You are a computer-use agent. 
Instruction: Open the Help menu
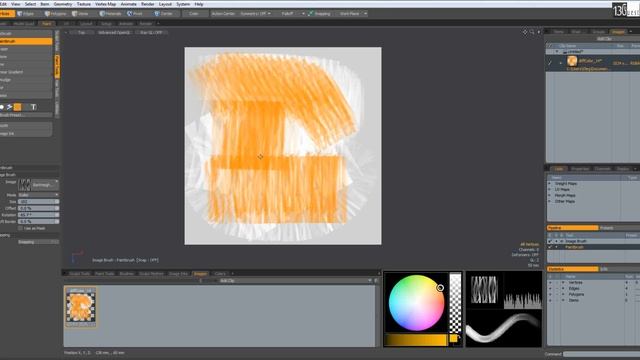point(199,4)
